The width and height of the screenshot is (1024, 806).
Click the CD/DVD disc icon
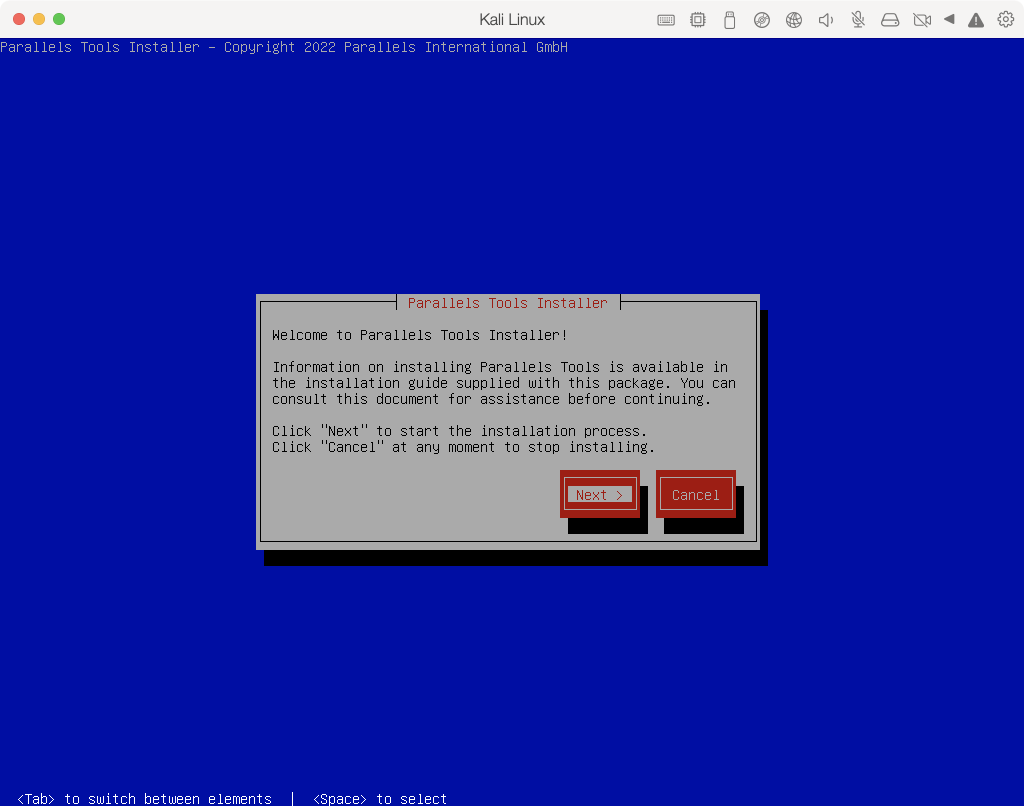(761, 20)
